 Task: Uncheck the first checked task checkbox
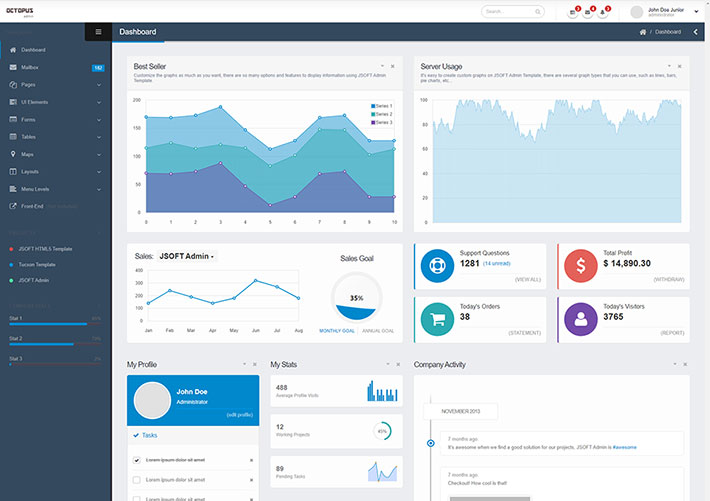click(137, 460)
